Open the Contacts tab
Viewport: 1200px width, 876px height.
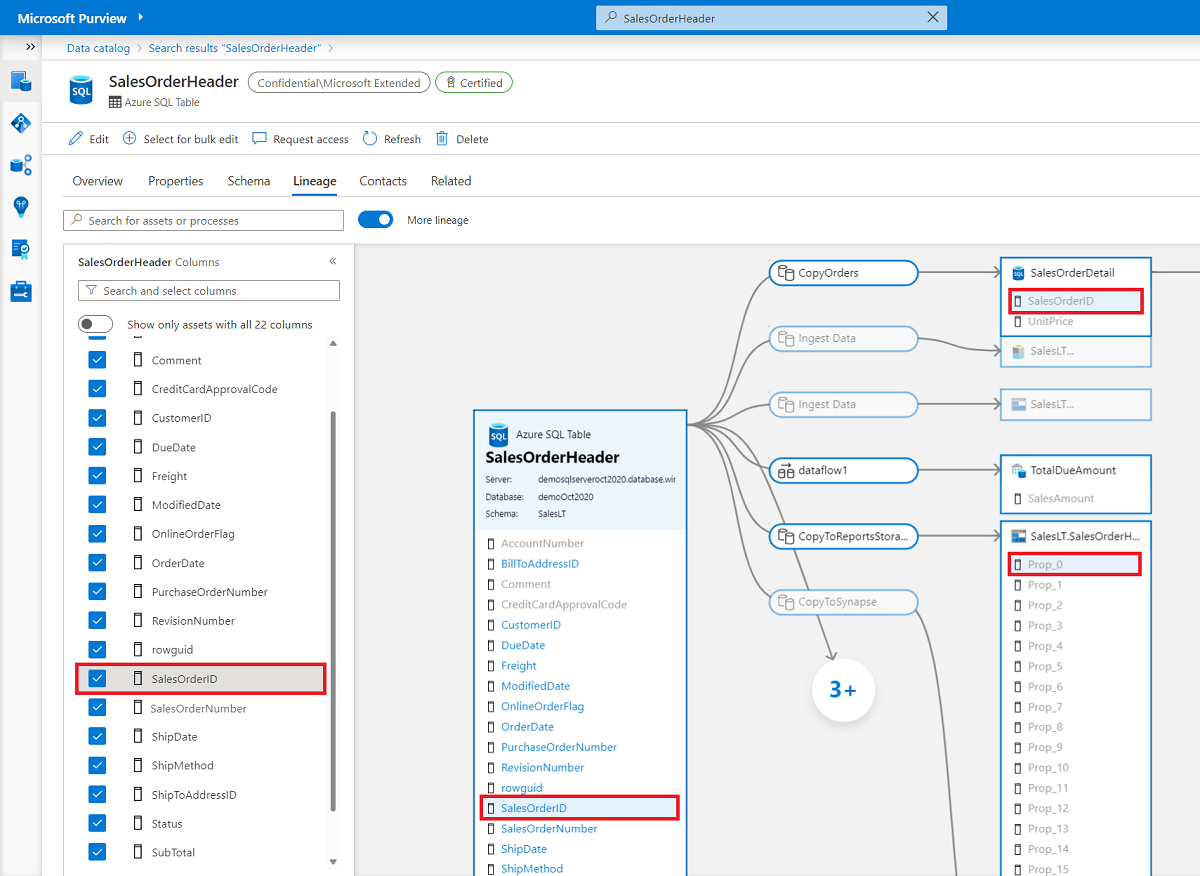(383, 181)
